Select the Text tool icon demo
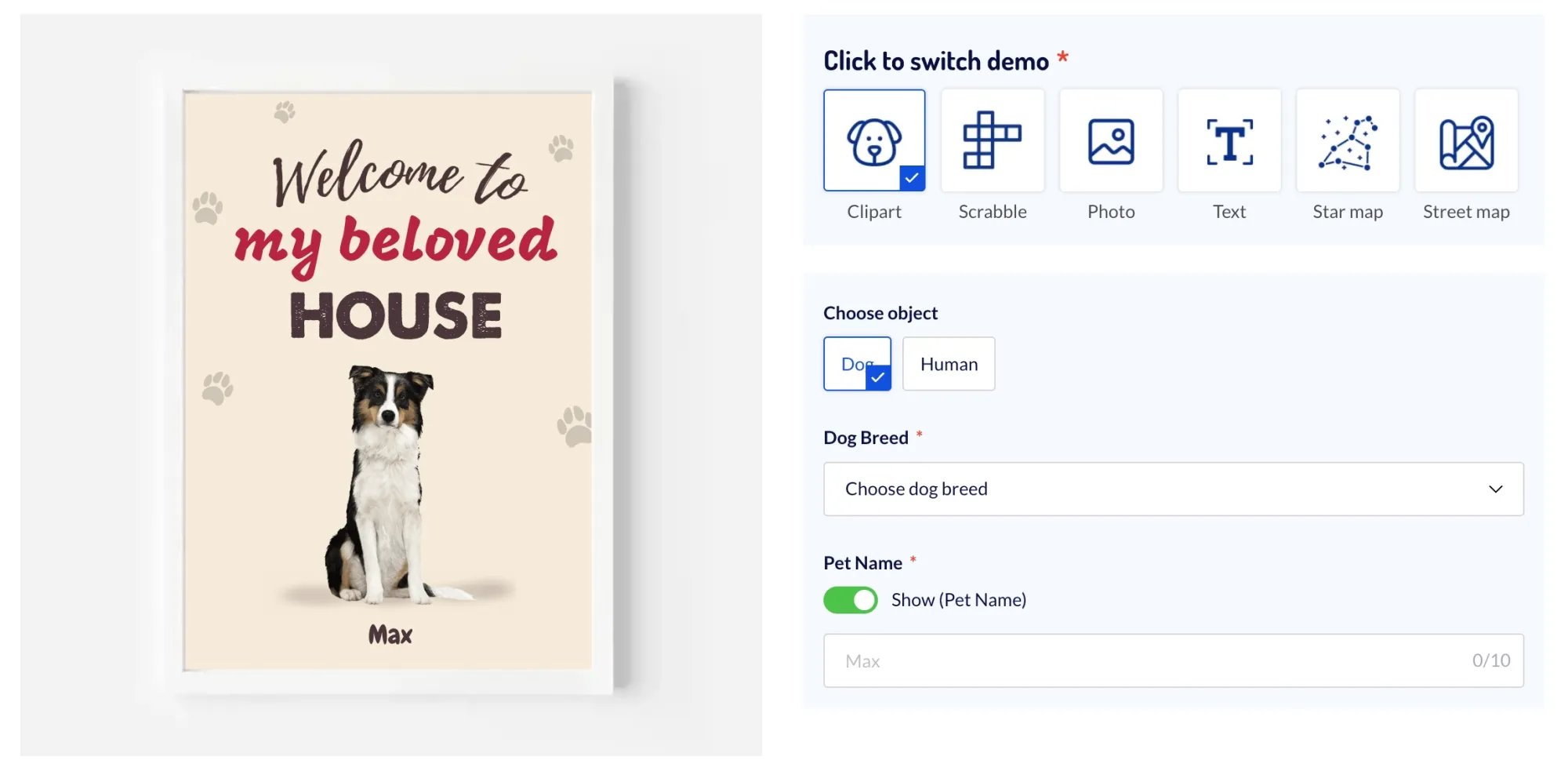1568x771 pixels. (1229, 140)
